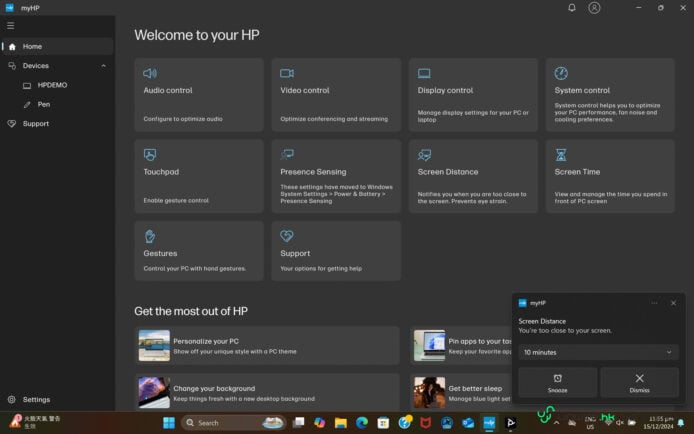694x434 pixels.
Task: Show hidden system tray icons
Action: (556, 423)
